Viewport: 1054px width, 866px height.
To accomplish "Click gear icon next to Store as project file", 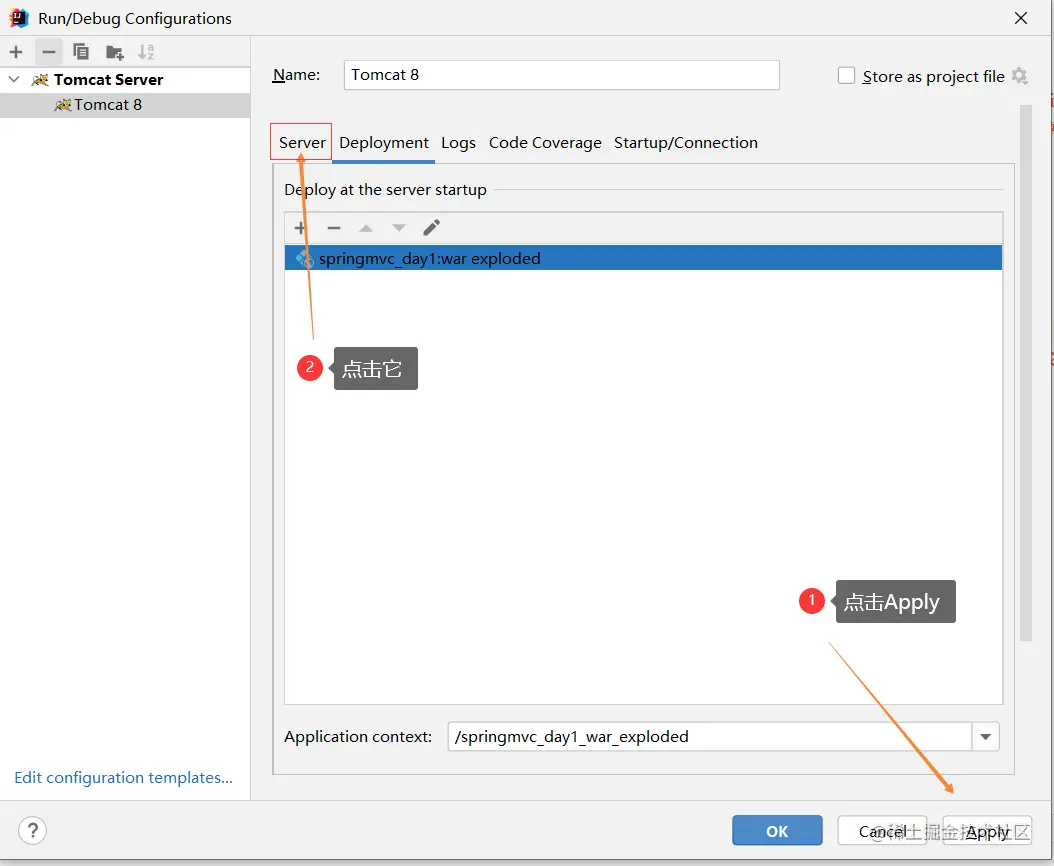I will click(1020, 75).
